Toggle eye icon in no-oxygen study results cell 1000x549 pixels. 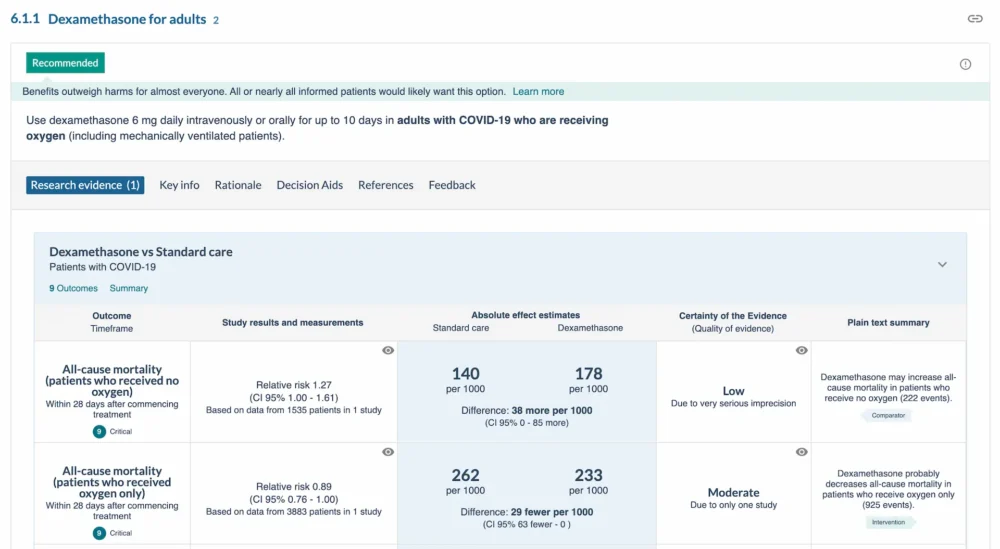coord(388,350)
